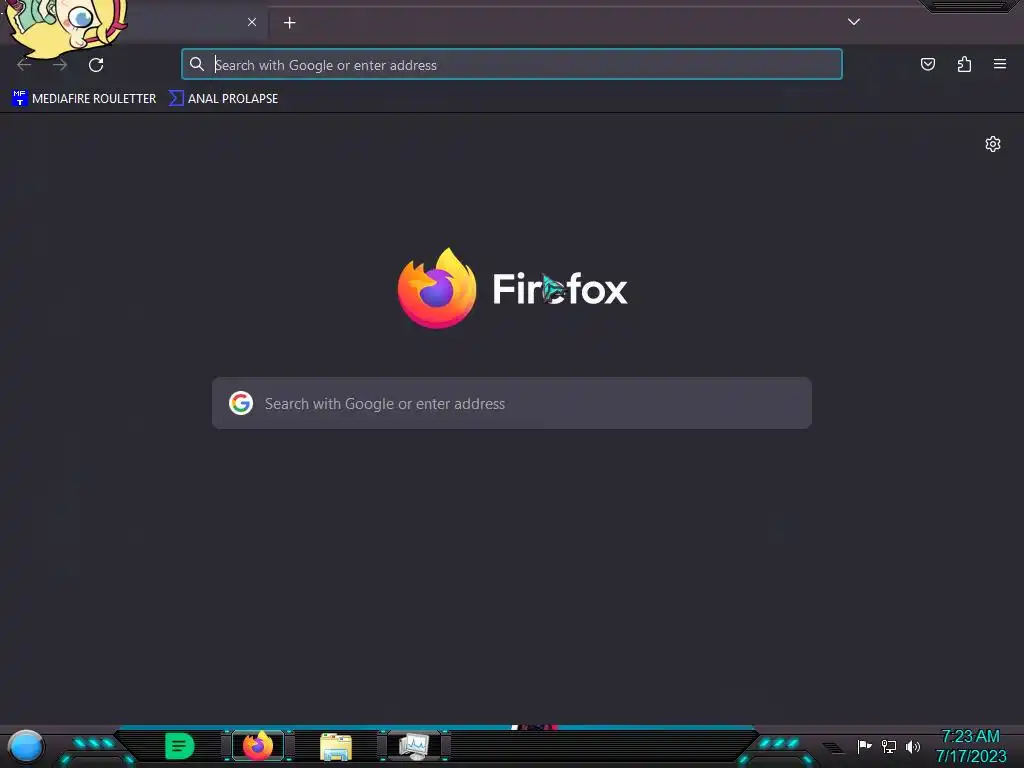Click the Google G icon in search box
Viewport: 1024px width, 768px height.
[x=241, y=403]
